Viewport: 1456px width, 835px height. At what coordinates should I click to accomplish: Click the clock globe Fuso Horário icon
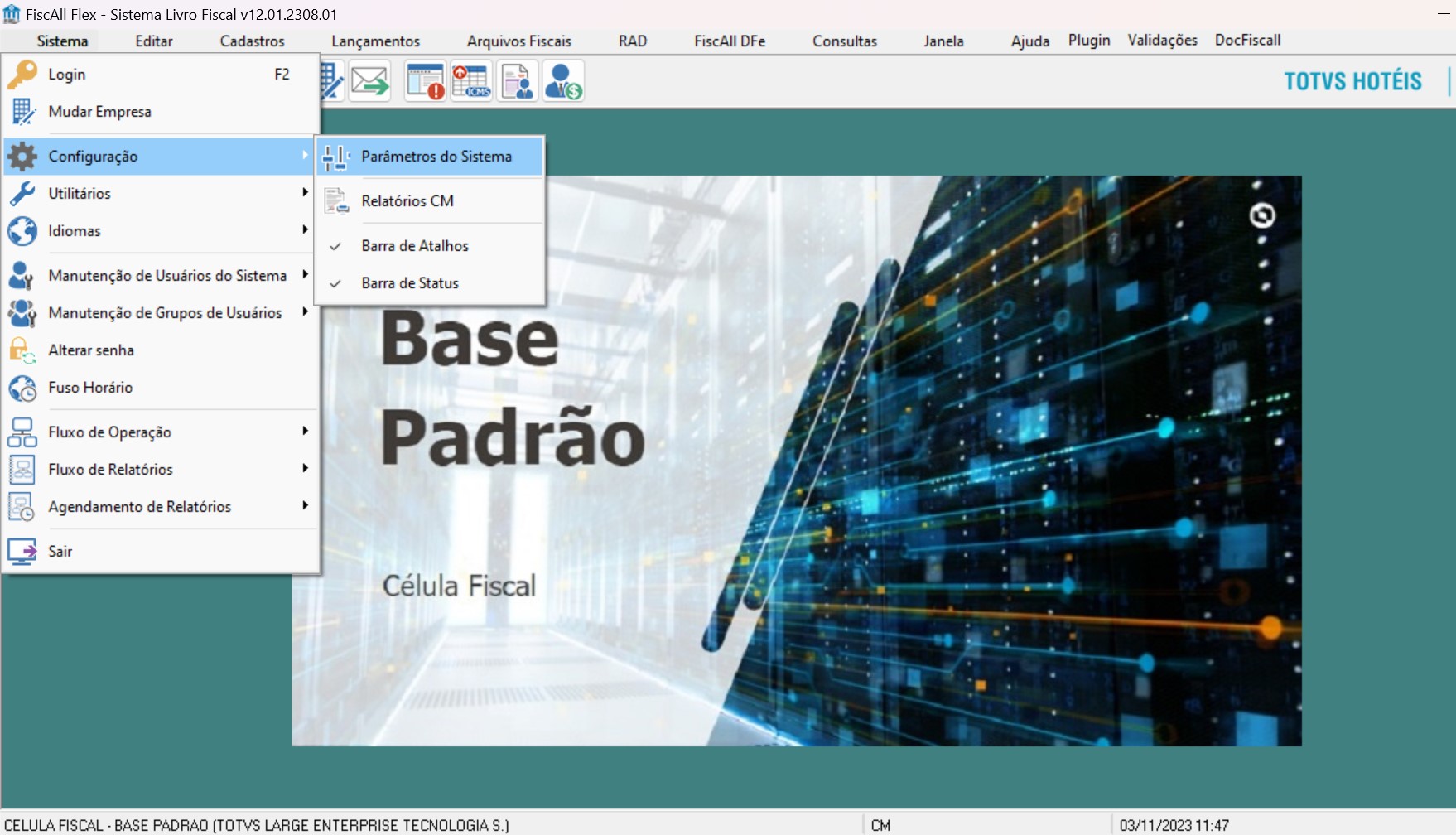22,388
